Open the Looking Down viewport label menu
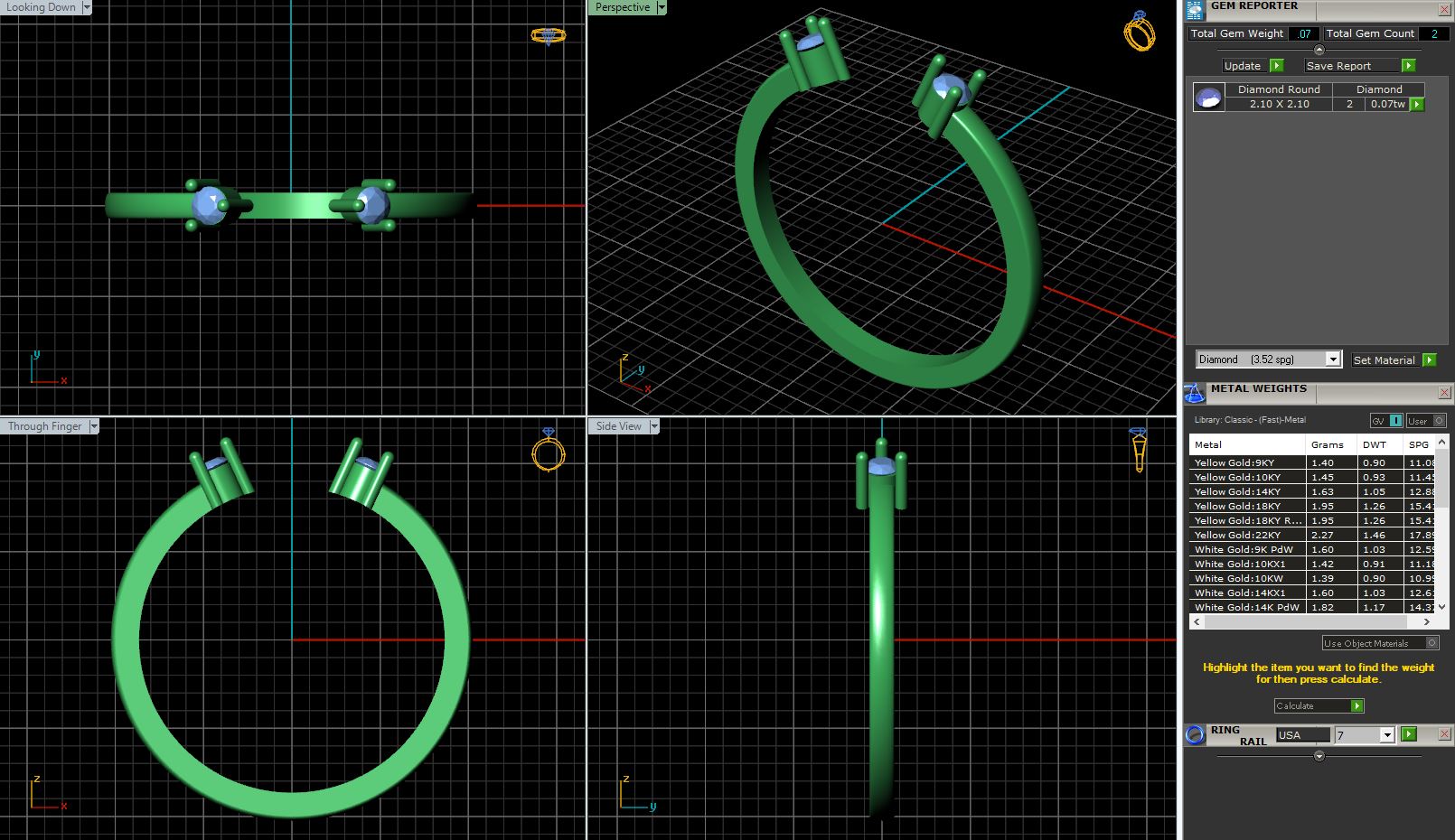The height and width of the screenshot is (840, 1455). pos(87,7)
